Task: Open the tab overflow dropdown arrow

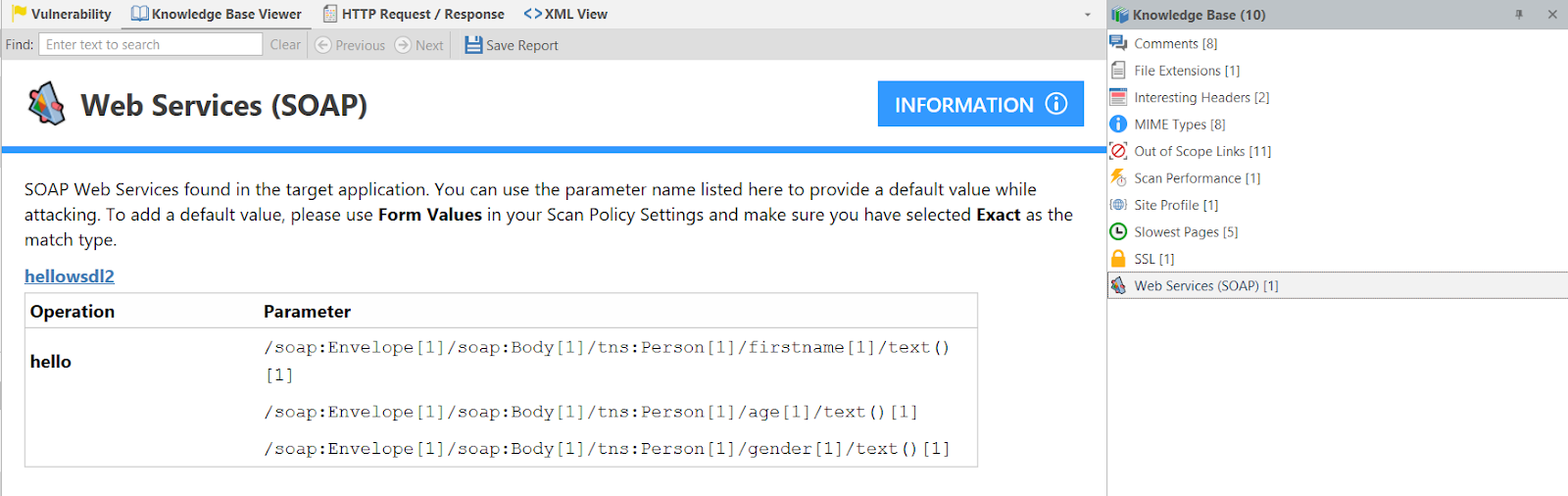Action: pos(1087,15)
